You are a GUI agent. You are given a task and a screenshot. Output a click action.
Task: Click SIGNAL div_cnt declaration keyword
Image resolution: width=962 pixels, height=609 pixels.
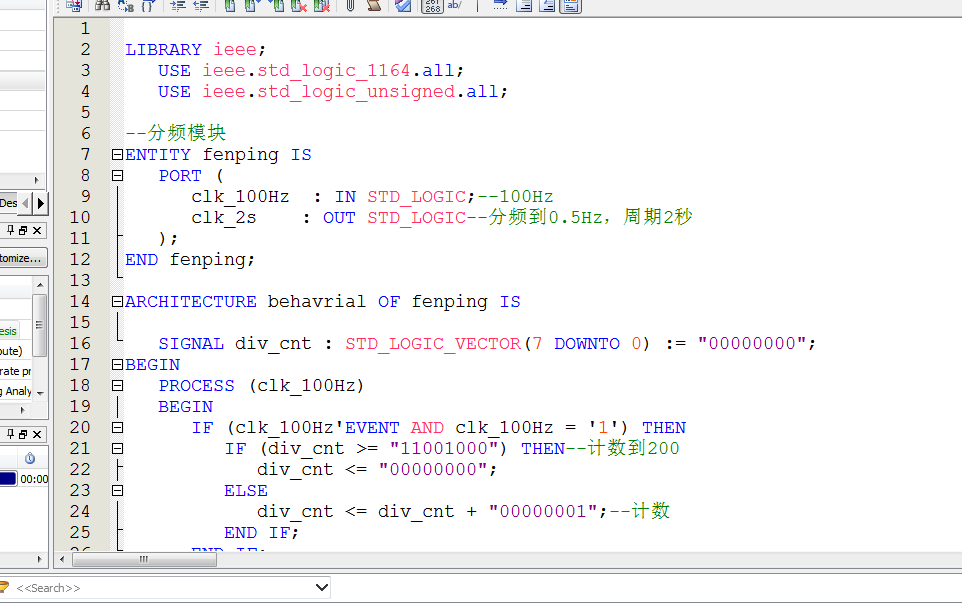click(x=191, y=343)
